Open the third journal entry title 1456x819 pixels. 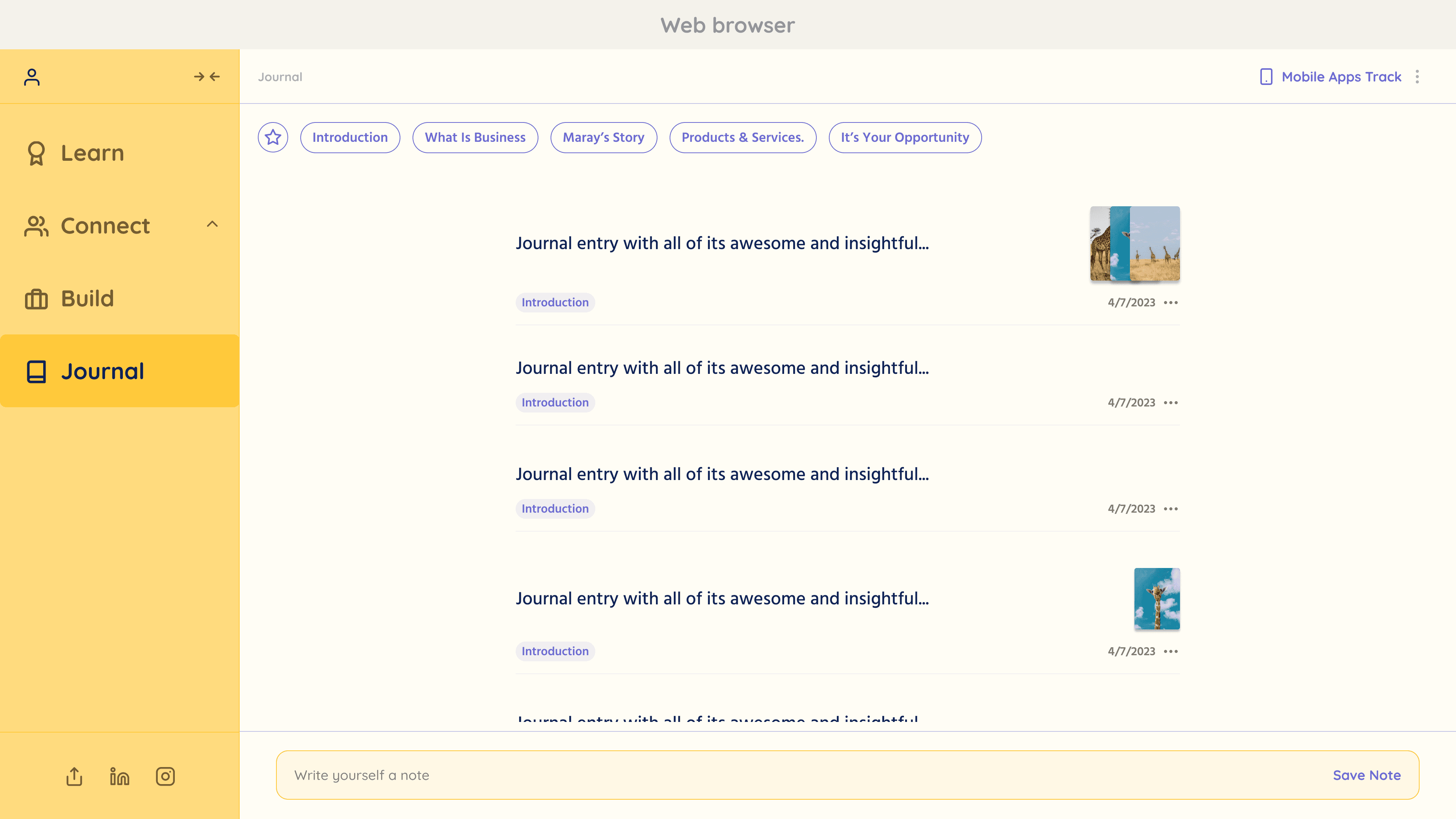click(722, 475)
